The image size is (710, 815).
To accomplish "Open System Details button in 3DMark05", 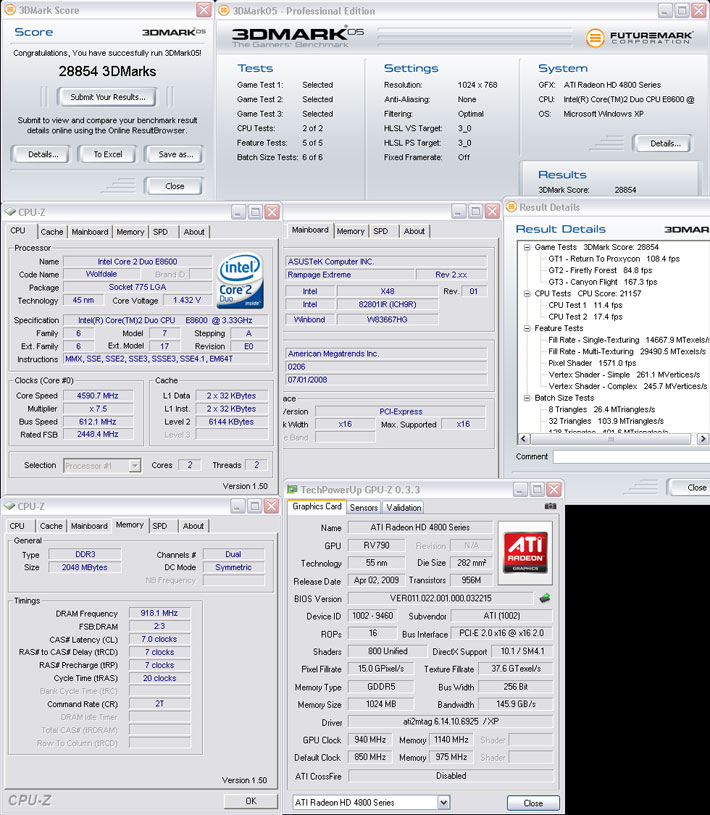I will [x=665, y=143].
